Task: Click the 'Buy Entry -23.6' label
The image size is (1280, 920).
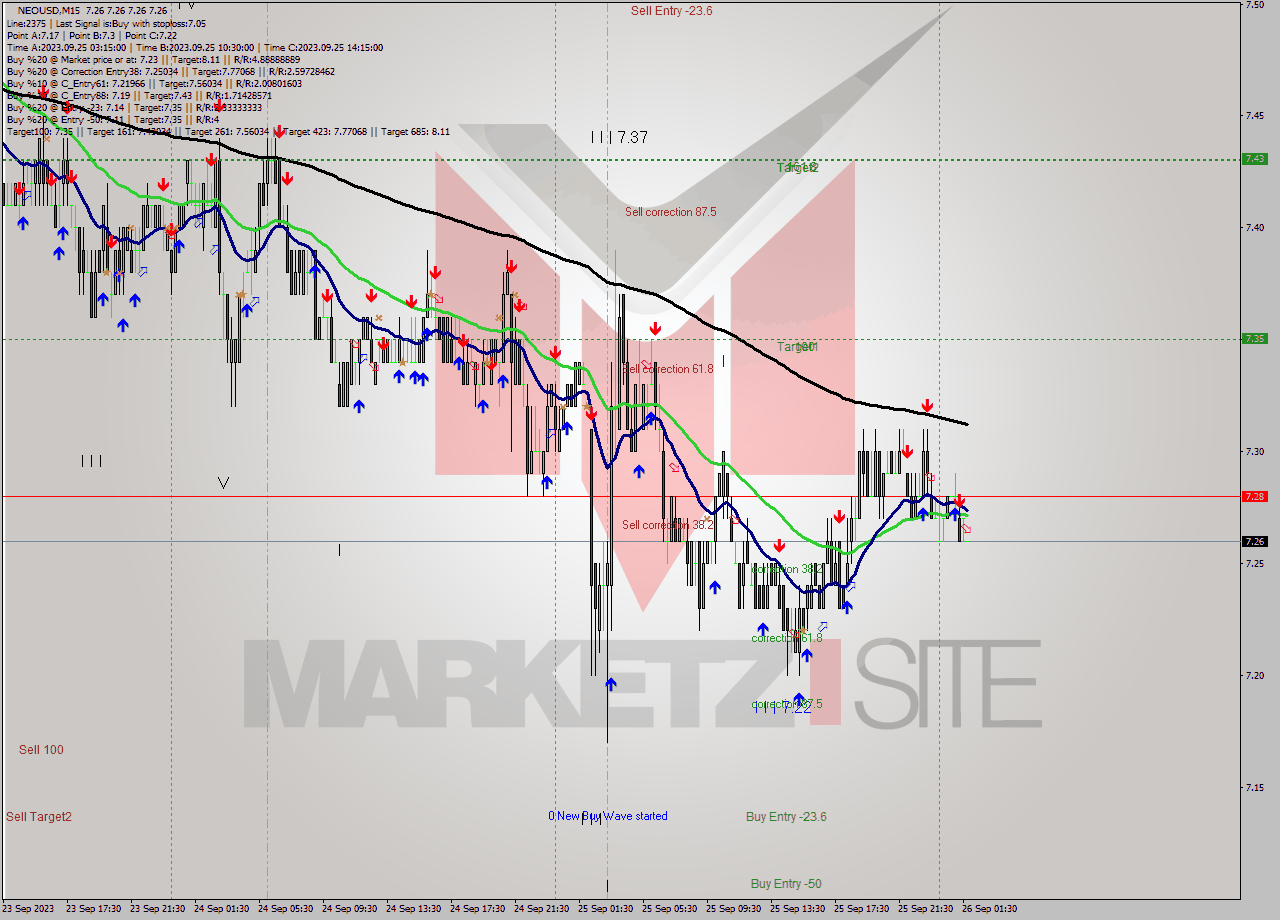Action: click(x=786, y=817)
